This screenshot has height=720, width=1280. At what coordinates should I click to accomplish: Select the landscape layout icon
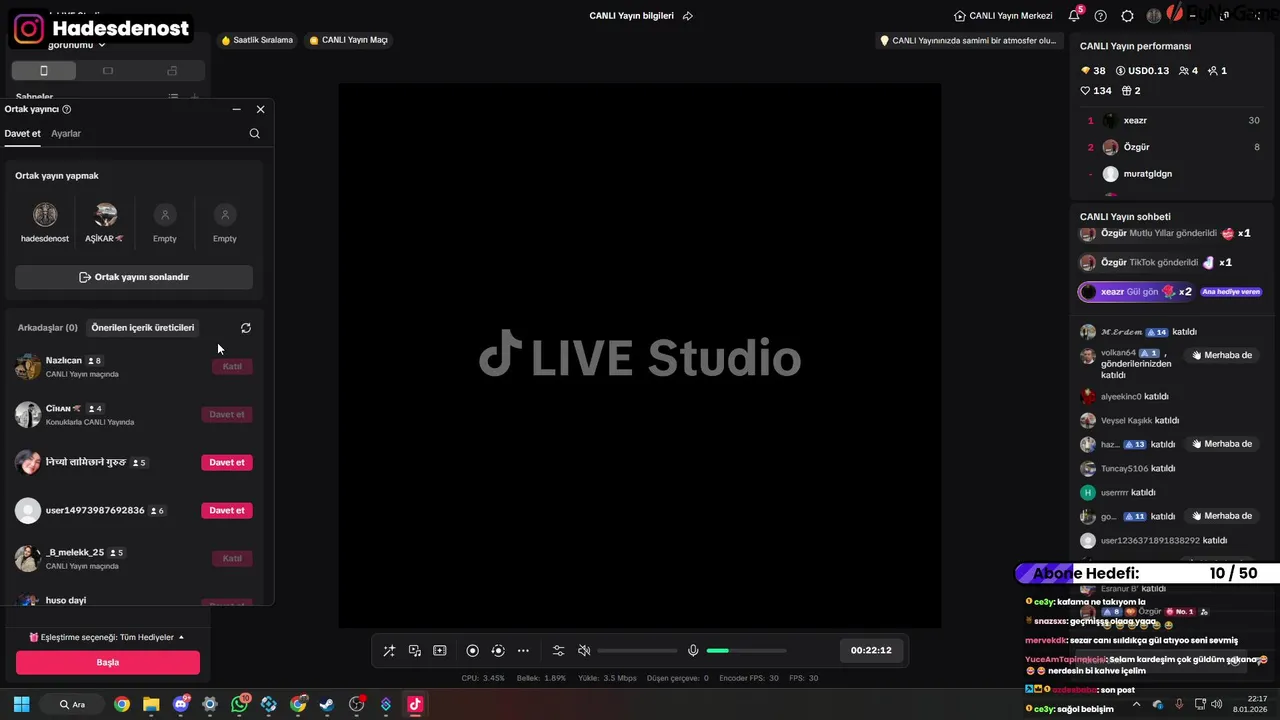[x=108, y=70]
